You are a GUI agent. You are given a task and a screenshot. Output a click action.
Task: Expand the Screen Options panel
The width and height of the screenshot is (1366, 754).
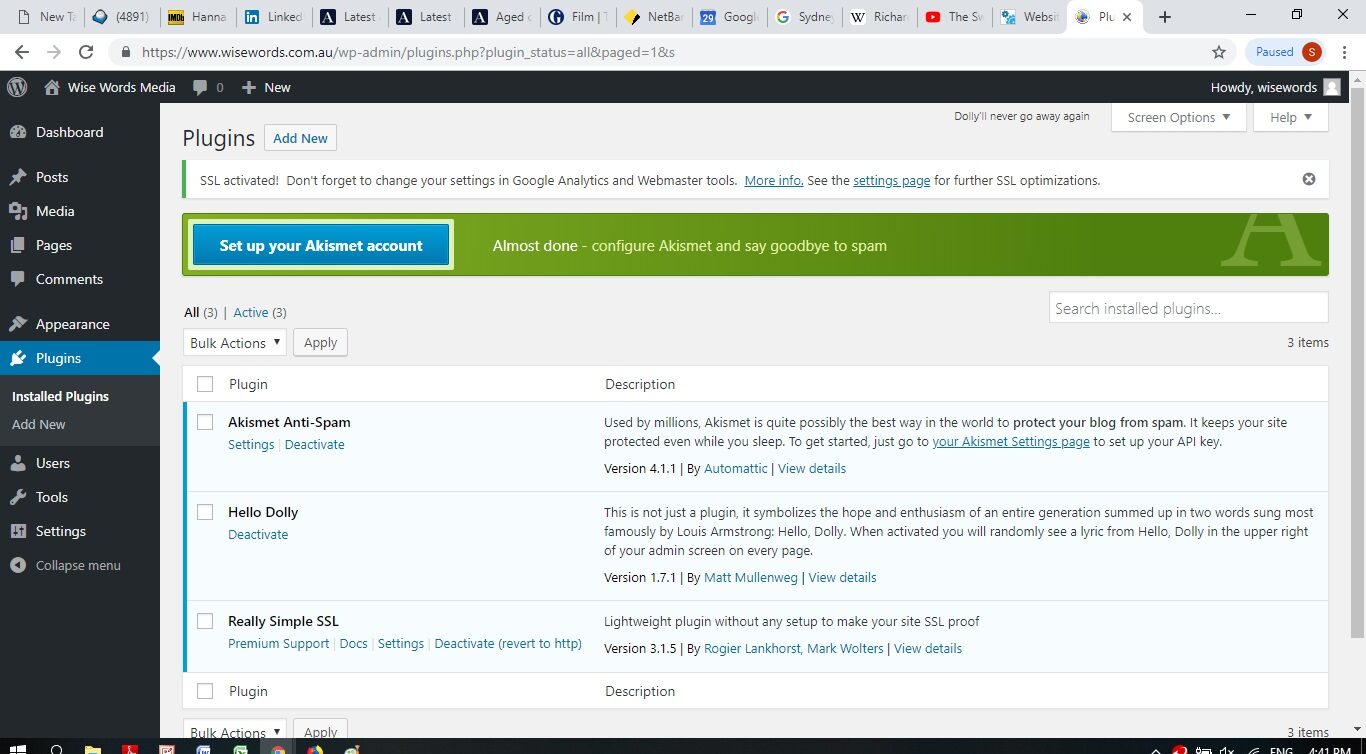coord(1179,117)
